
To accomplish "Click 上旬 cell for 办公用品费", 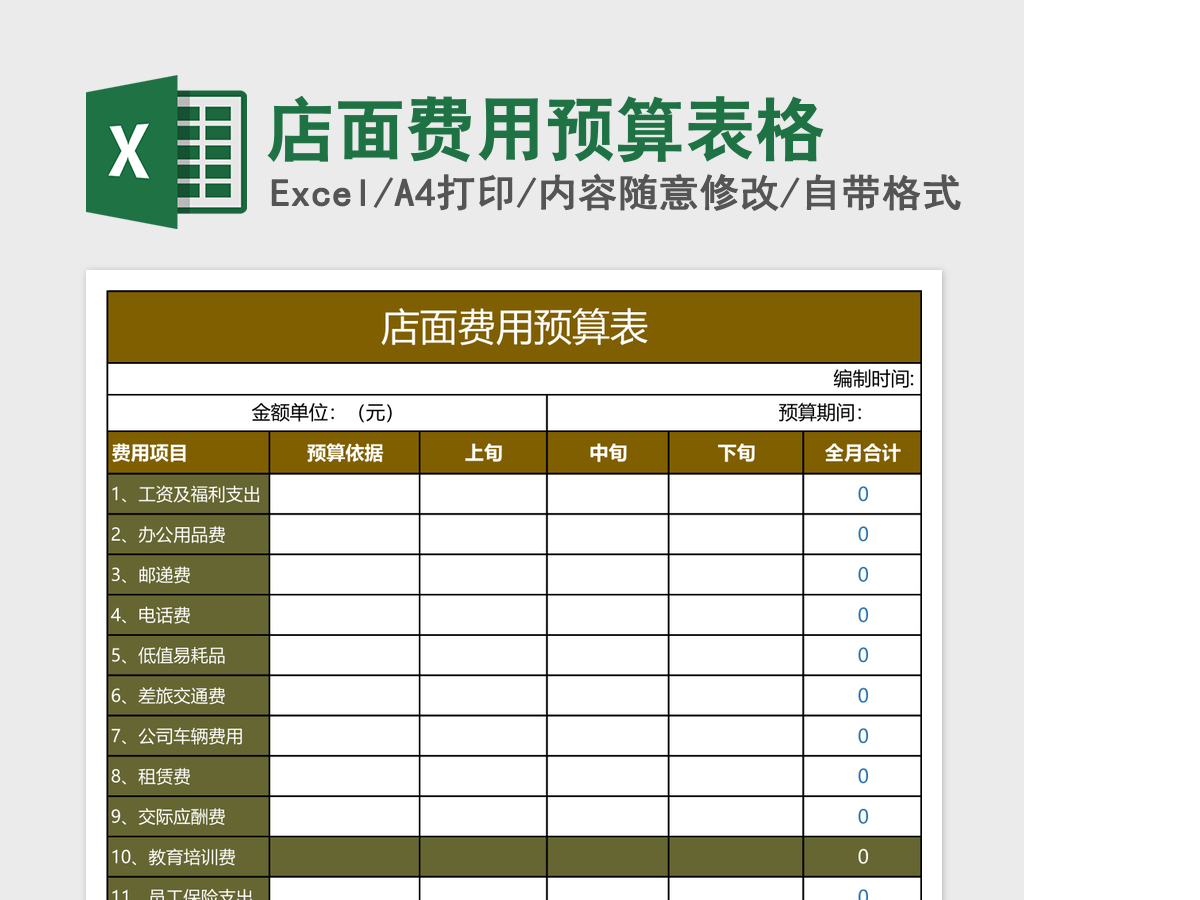I will click(483, 535).
